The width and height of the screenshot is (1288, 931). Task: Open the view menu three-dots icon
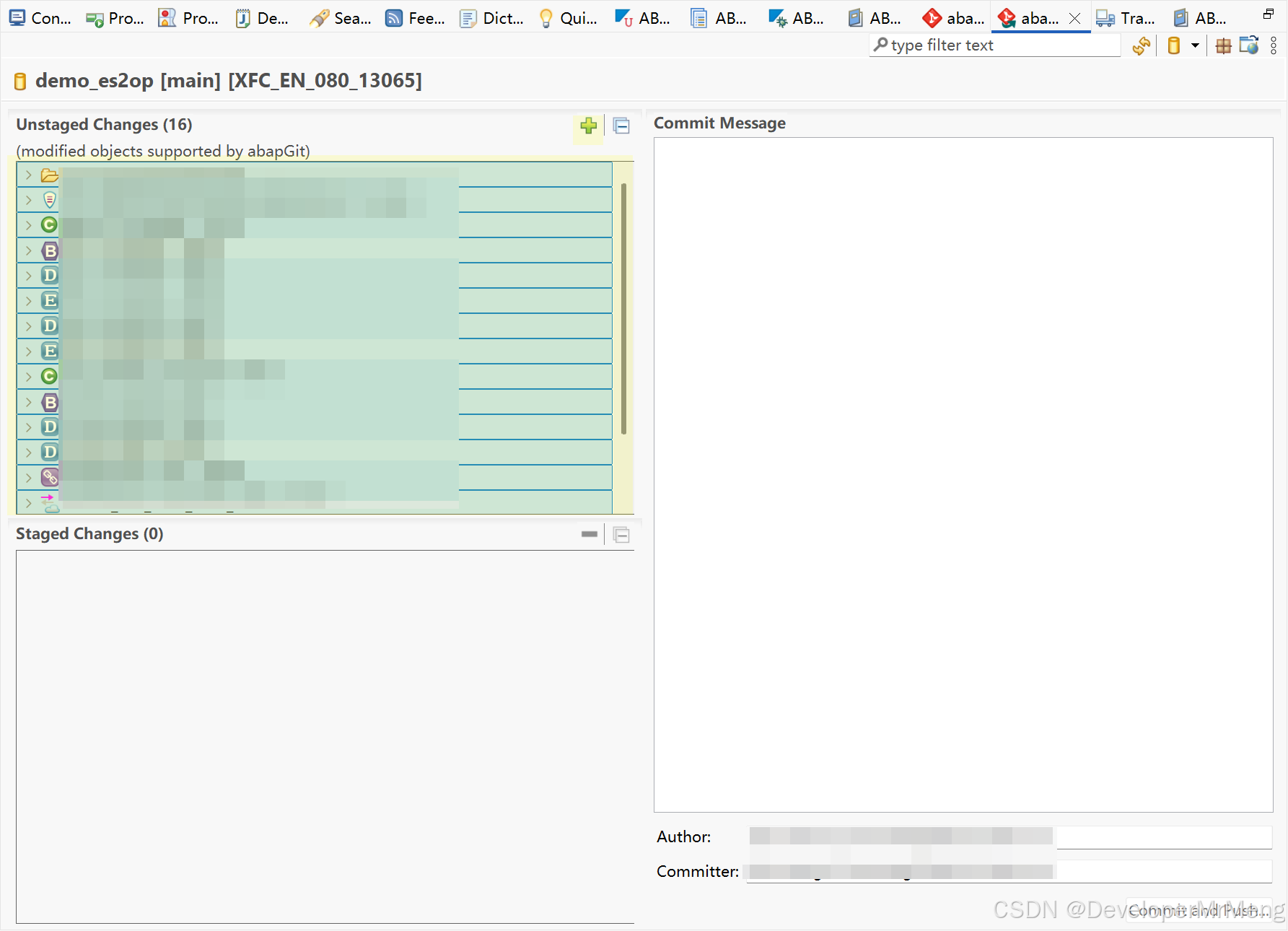[1274, 45]
